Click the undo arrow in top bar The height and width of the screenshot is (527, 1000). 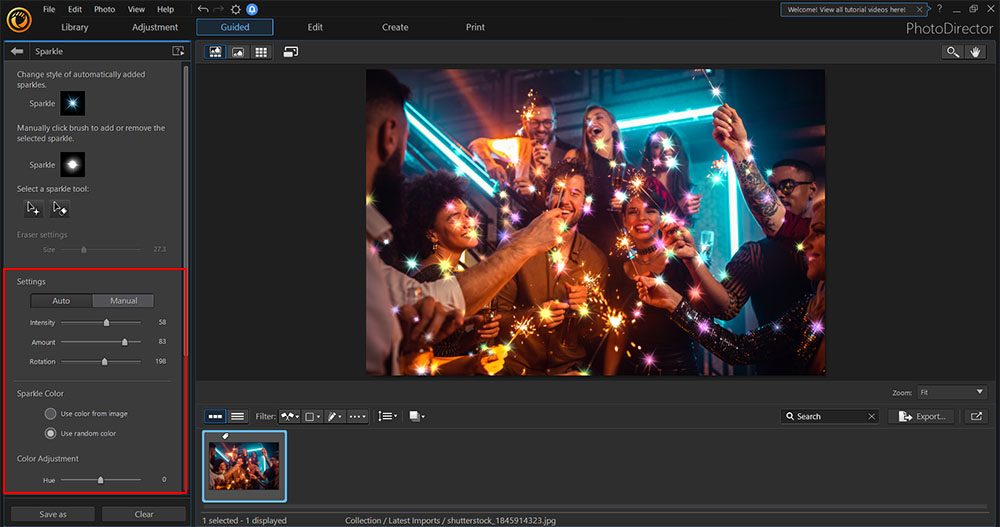pos(203,9)
